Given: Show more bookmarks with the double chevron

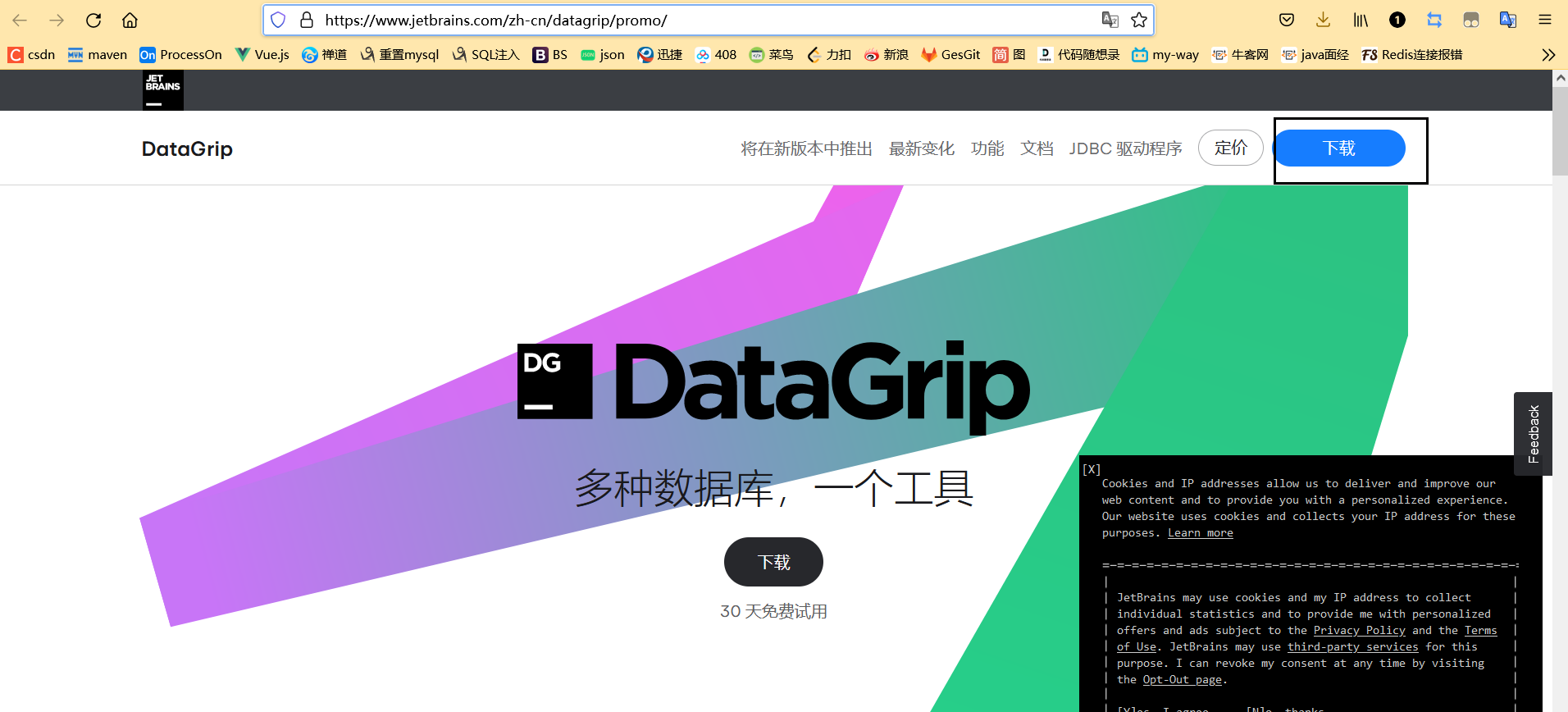Looking at the screenshot, I should pyautogui.click(x=1548, y=55).
